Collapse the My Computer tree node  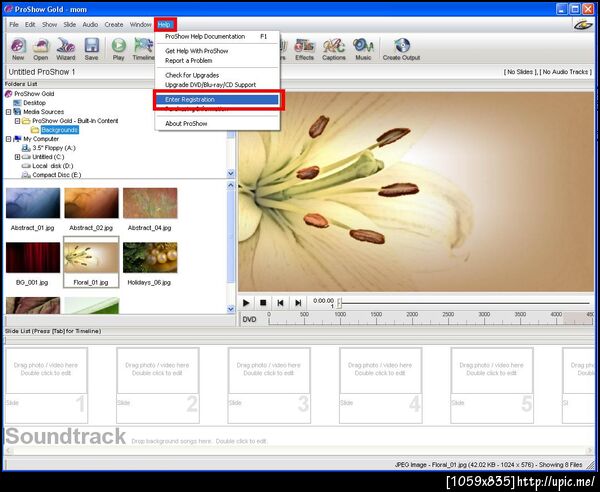tap(8, 139)
